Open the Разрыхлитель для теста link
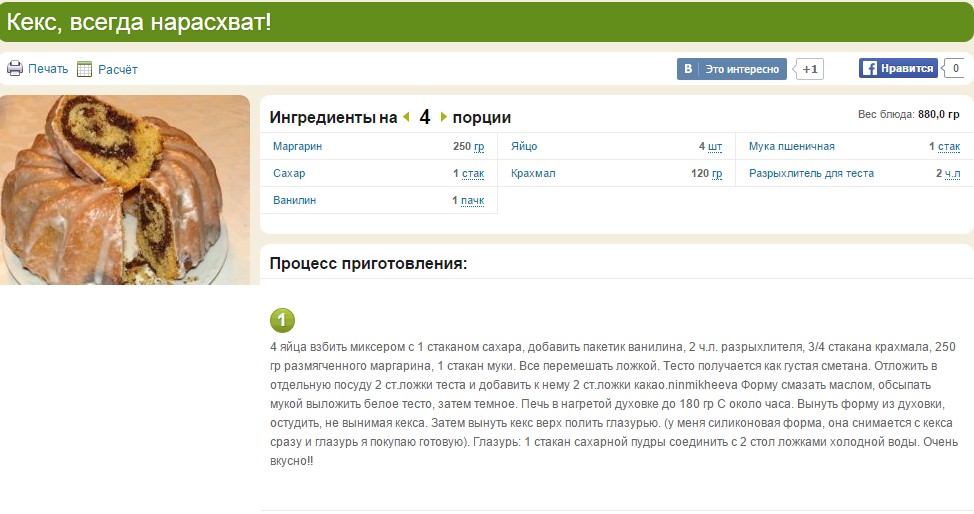The width and height of the screenshot is (974, 514). [x=811, y=174]
